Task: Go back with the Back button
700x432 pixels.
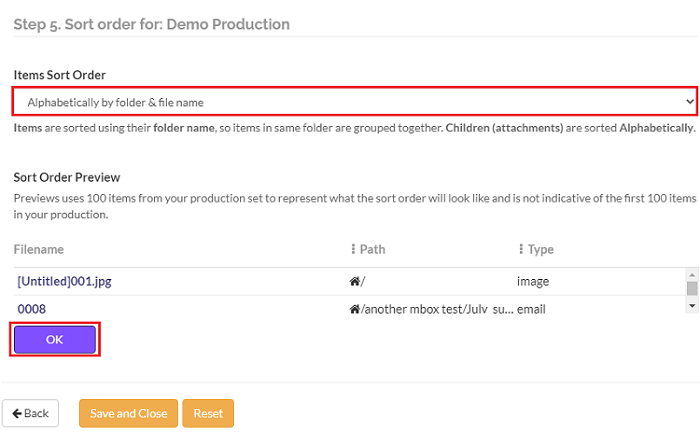Action: click(31, 413)
